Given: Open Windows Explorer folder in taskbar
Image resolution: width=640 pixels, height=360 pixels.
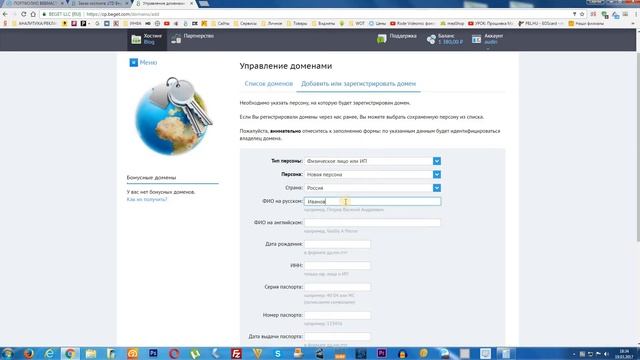Looking at the screenshot, I should [x=91, y=353].
